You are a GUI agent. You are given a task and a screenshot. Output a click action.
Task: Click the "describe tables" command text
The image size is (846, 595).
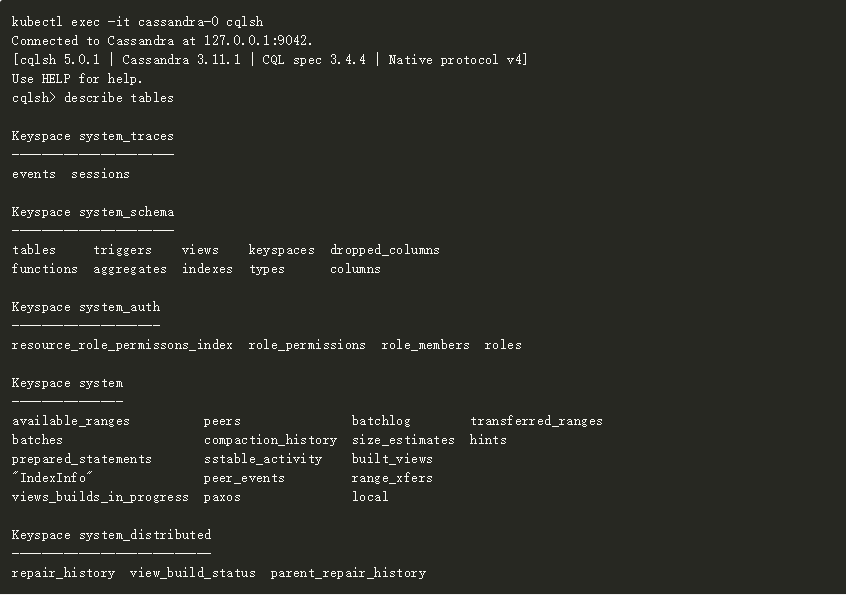click(119, 98)
